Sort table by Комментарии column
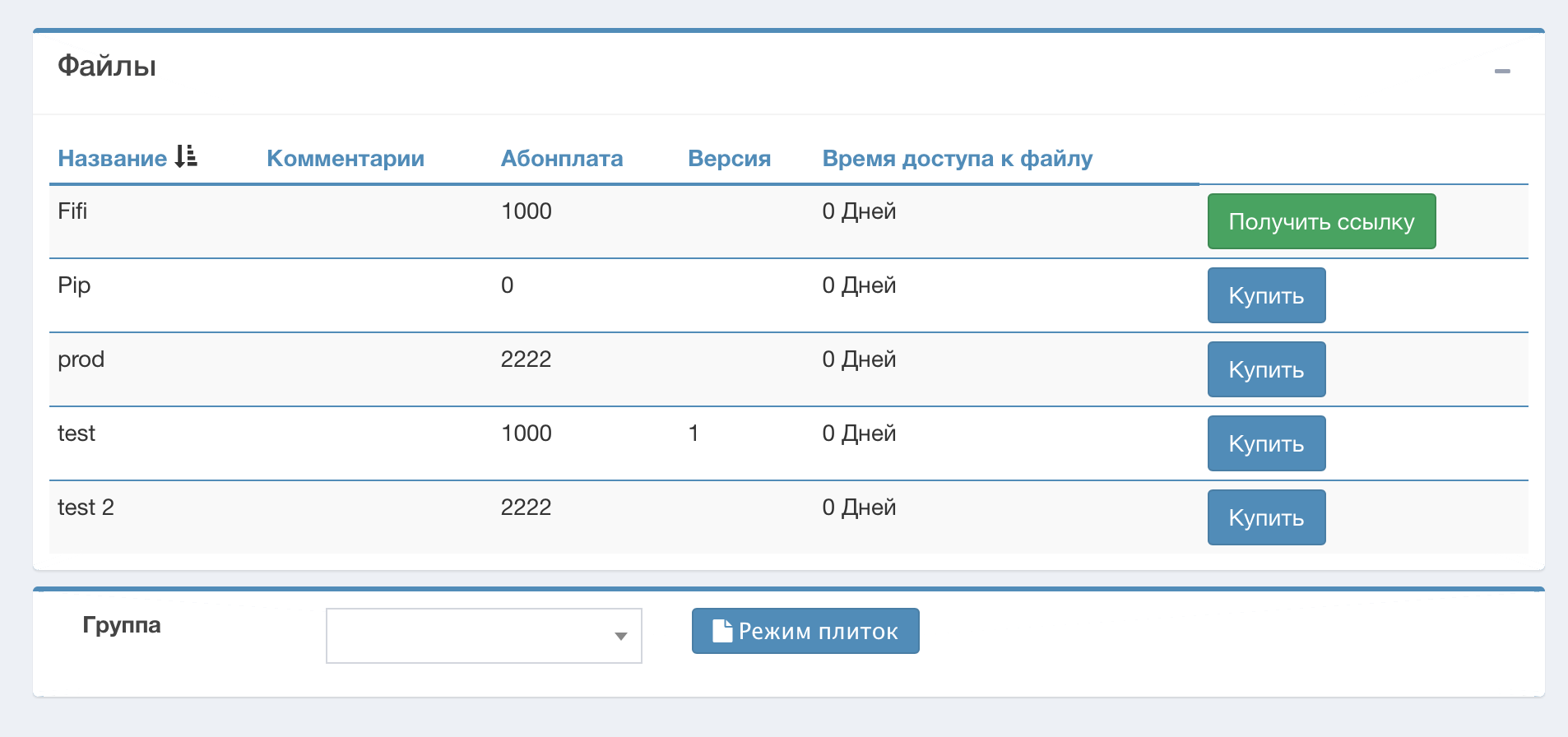Image resolution: width=1568 pixels, height=737 pixels. coord(346,159)
